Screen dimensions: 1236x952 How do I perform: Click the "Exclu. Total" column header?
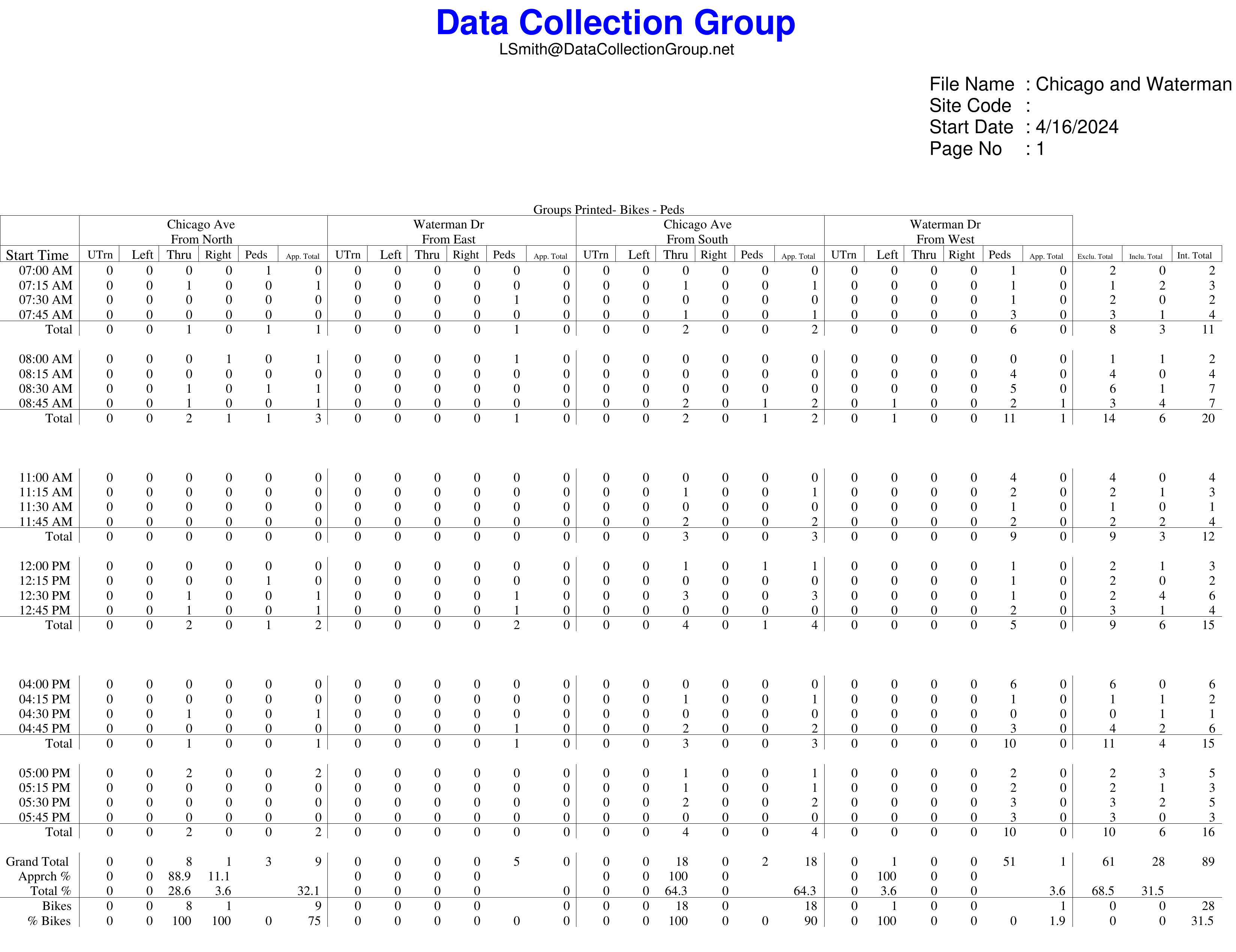pyautogui.click(x=1095, y=257)
